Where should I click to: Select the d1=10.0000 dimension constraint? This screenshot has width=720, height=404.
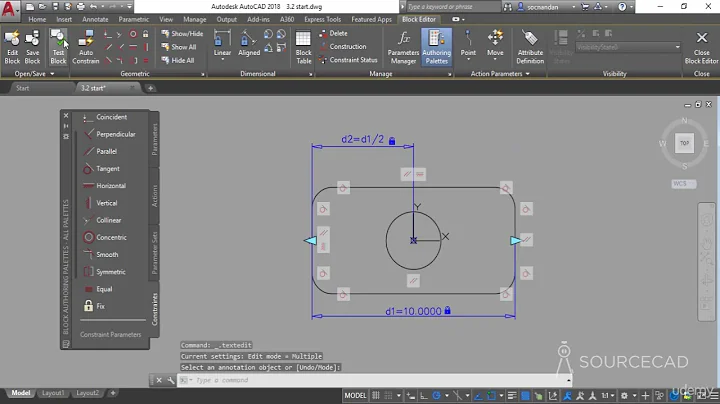coord(413,311)
